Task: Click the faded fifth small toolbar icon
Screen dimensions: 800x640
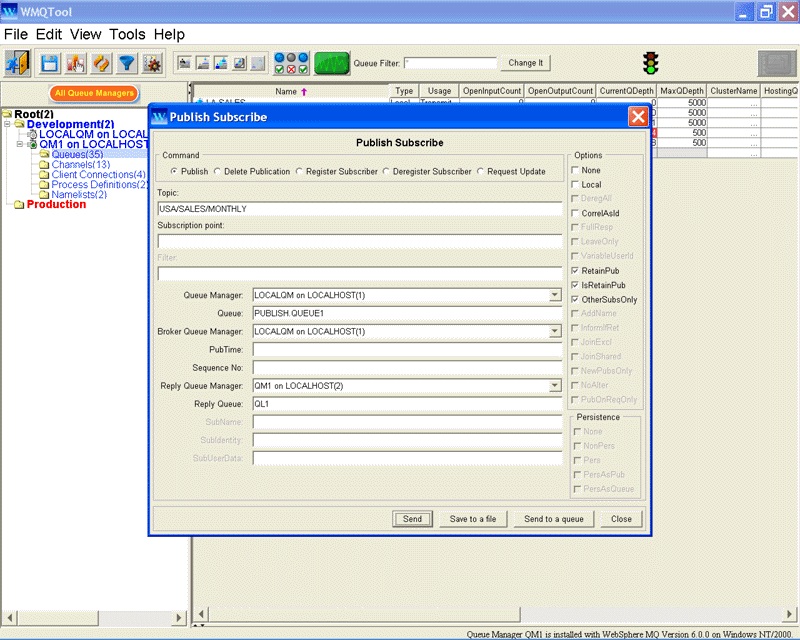Action: 258,63
